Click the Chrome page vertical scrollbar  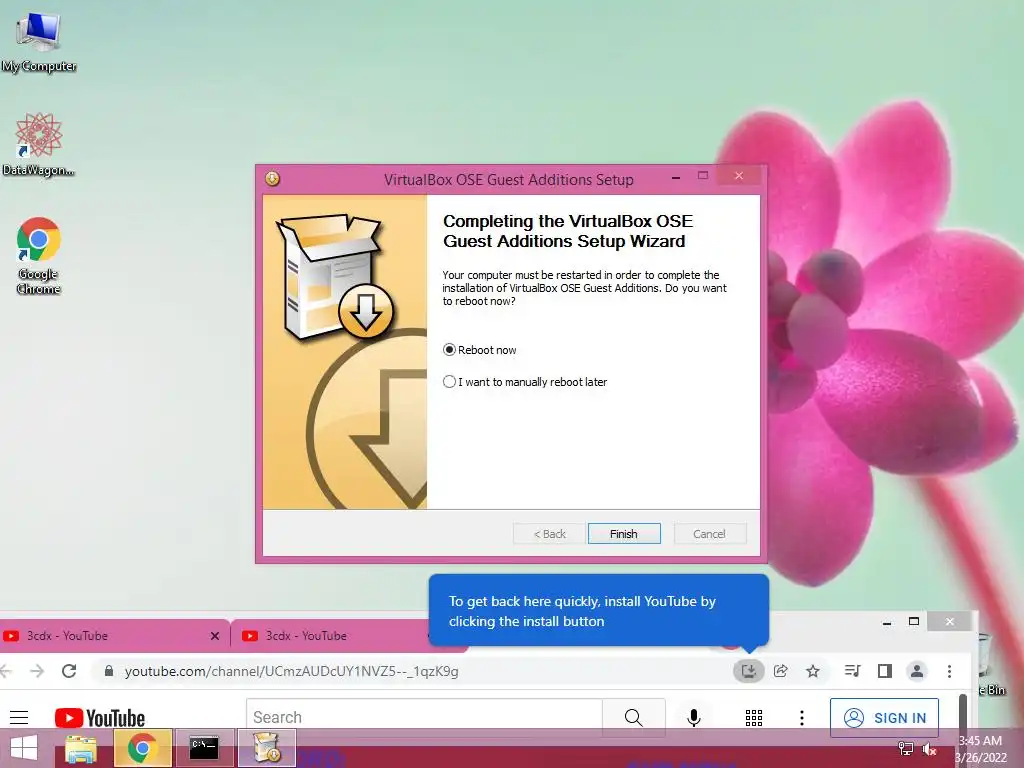pos(963,712)
